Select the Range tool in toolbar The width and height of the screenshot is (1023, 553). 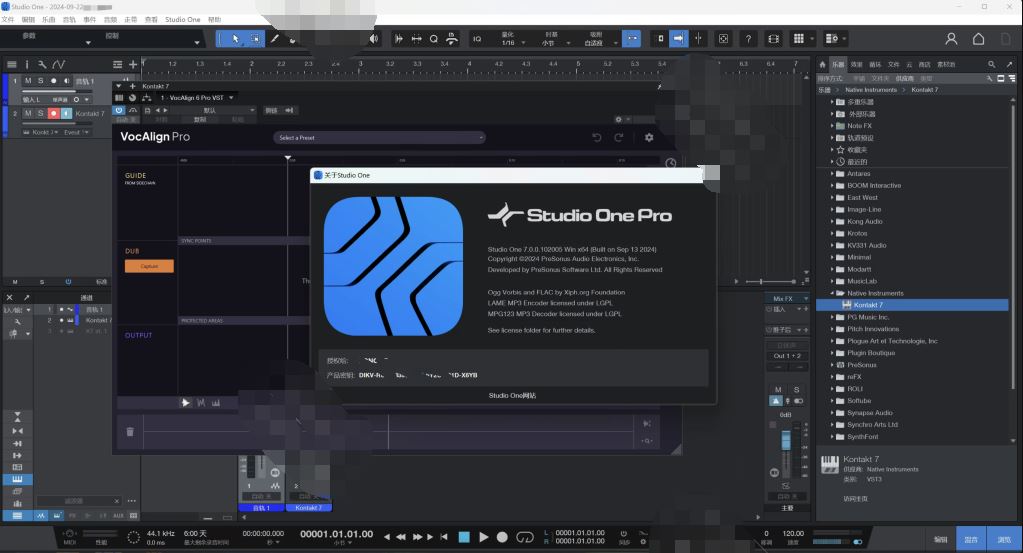[x=255, y=39]
